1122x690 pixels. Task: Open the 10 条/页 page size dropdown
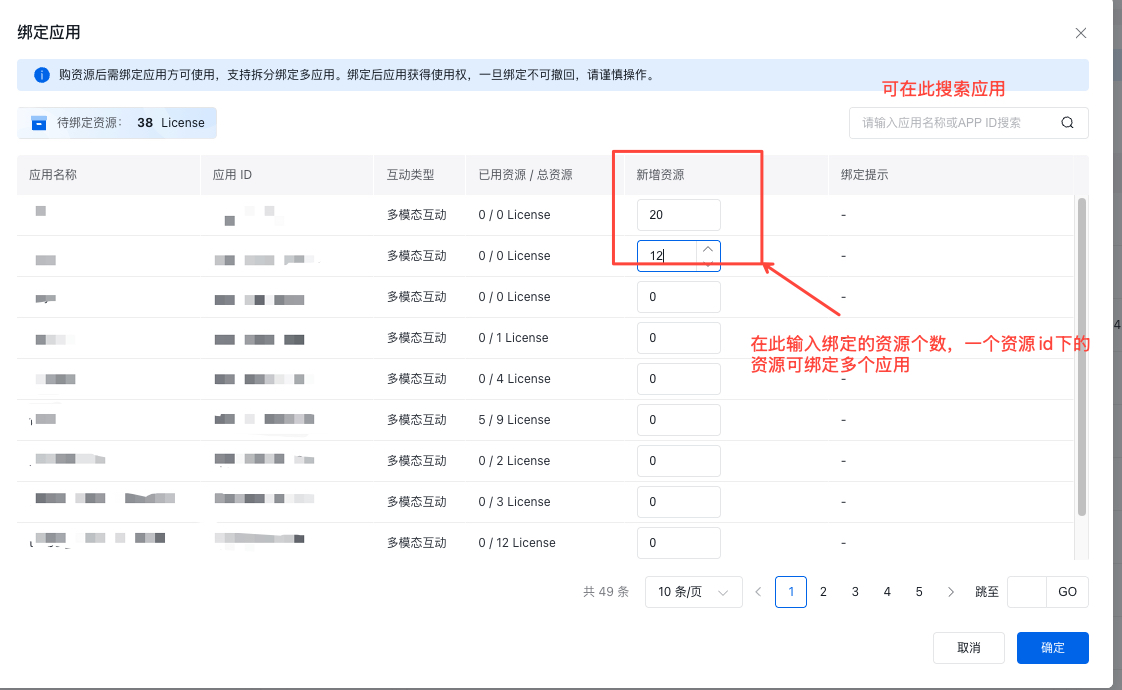(693, 592)
